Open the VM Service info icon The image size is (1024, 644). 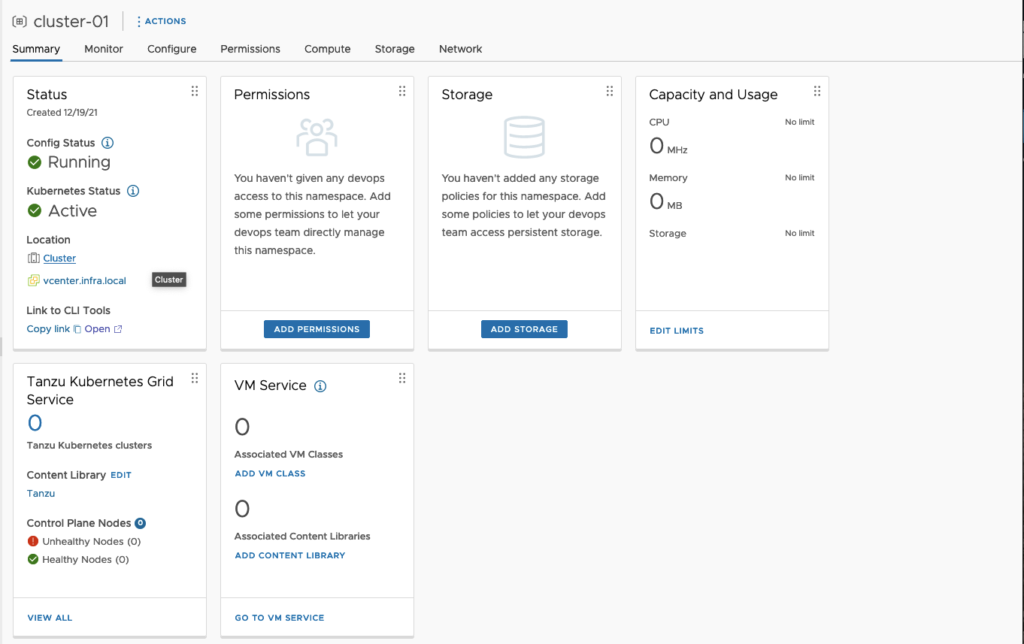pyautogui.click(x=319, y=385)
